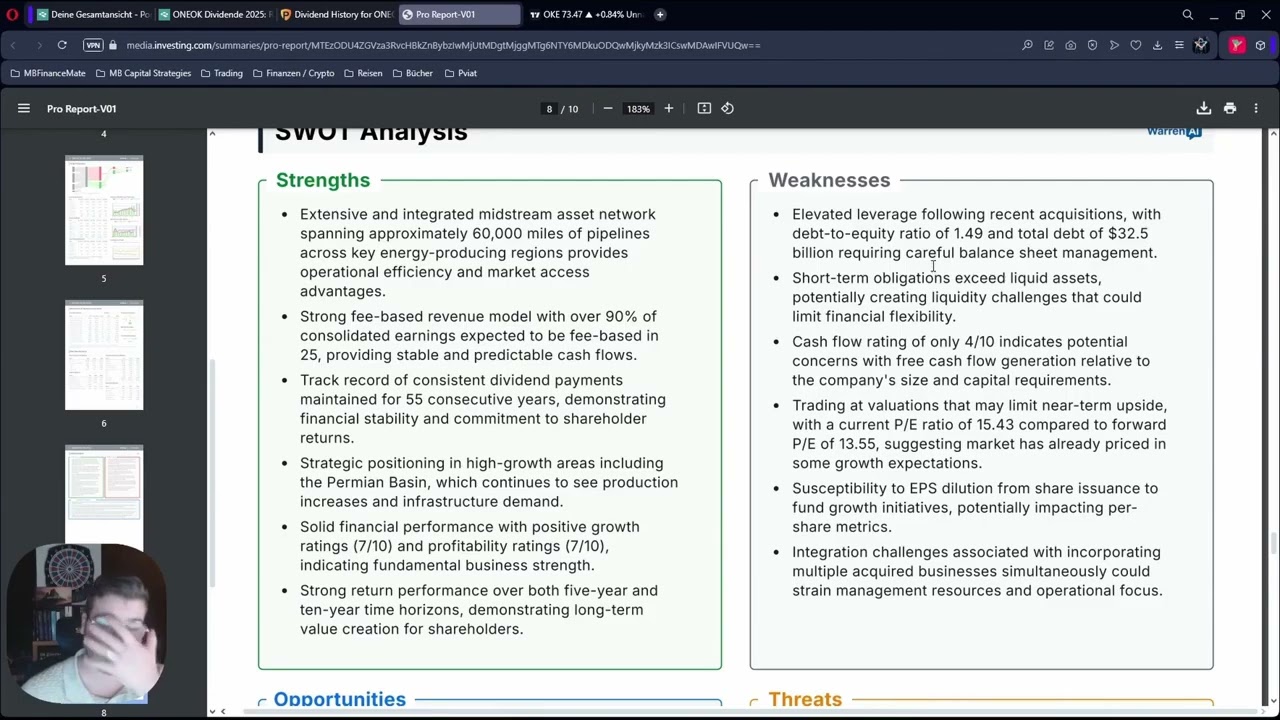This screenshot has width=1280, height=720.
Task: Open the browser downloads icon
Action: pos(1157,45)
